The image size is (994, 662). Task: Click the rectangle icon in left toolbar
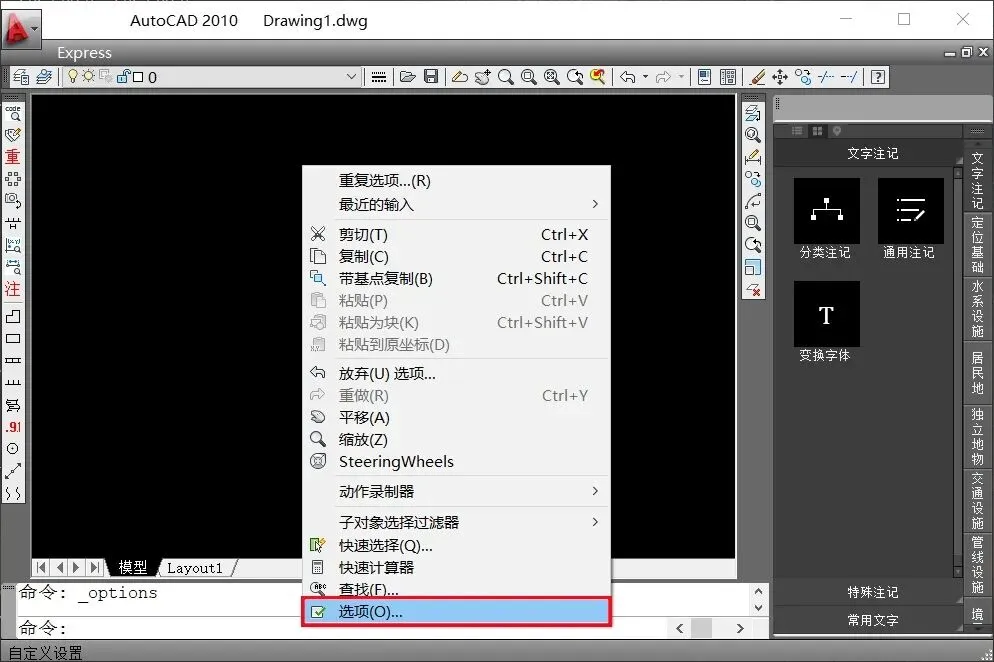pos(13,339)
